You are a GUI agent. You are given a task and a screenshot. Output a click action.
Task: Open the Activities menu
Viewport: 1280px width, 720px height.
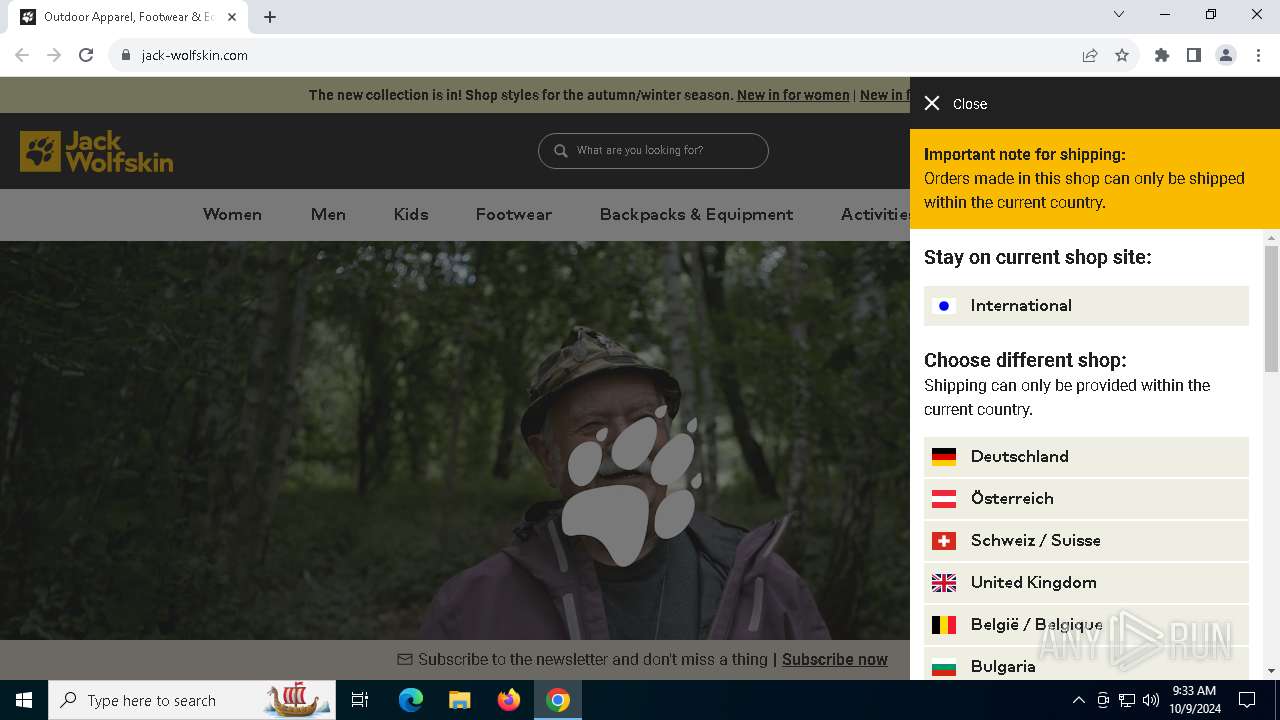pyautogui.click(x=875, y=214)
